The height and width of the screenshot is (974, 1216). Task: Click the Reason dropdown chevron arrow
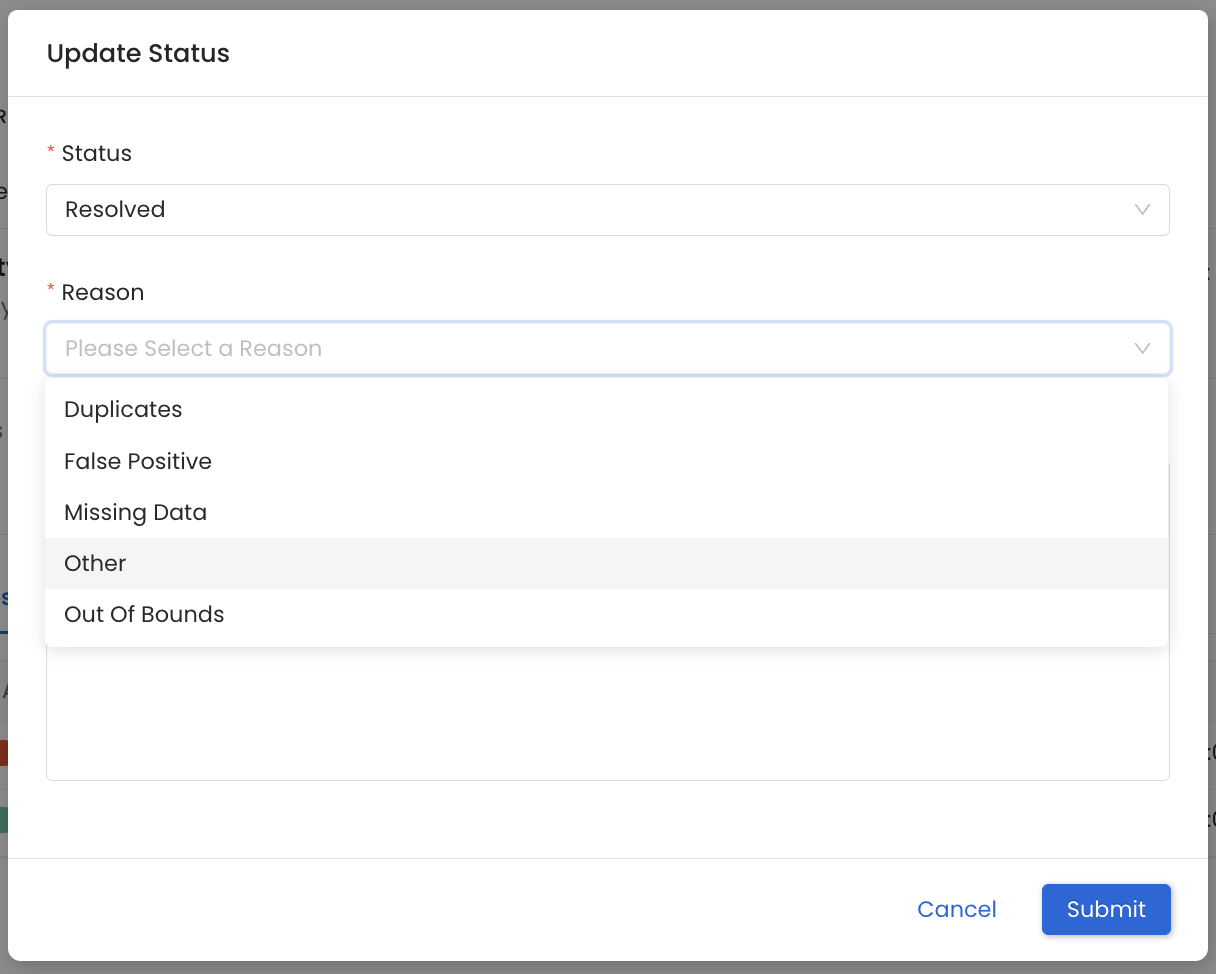coord(1142,349)
